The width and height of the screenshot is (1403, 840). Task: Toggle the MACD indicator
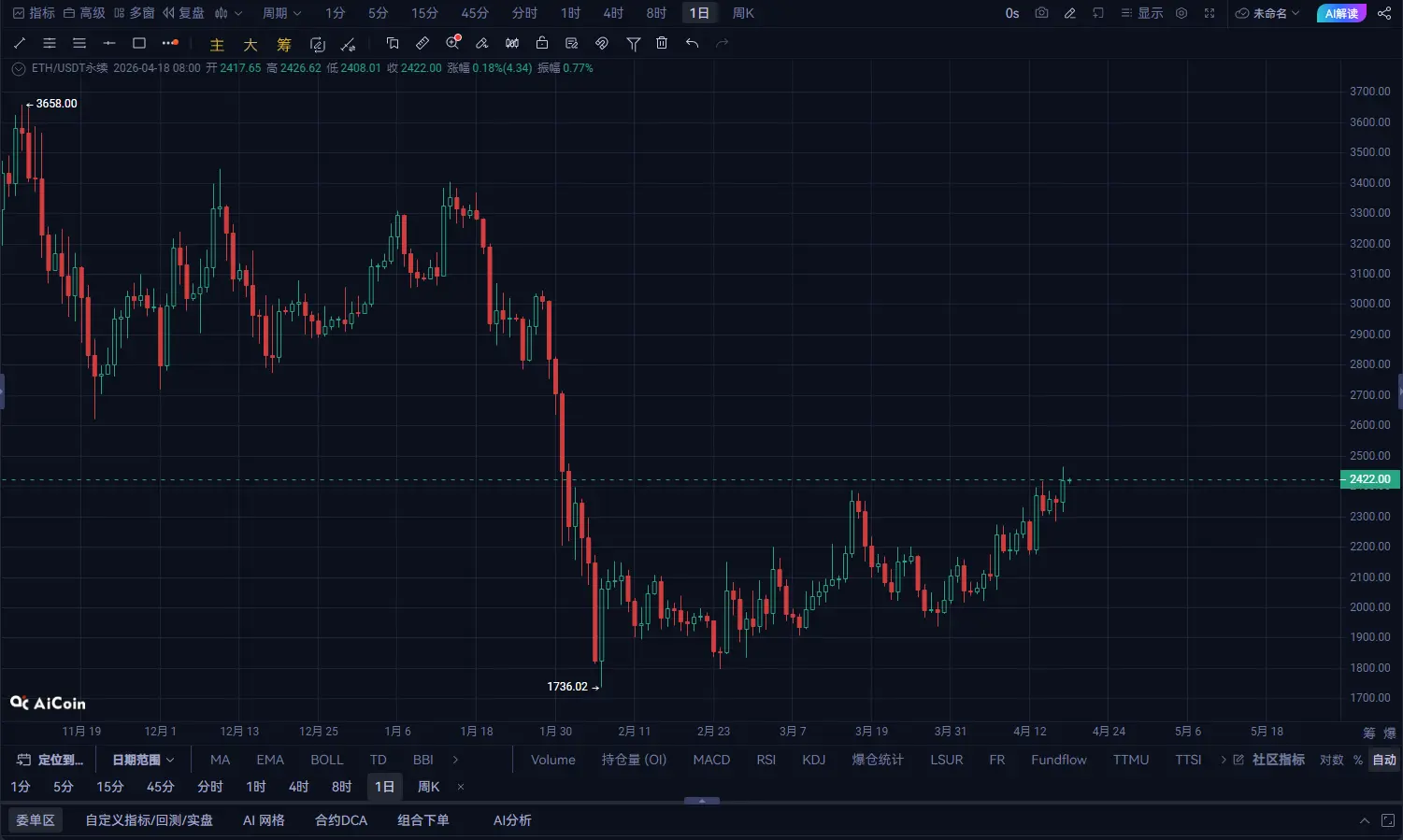711,760
